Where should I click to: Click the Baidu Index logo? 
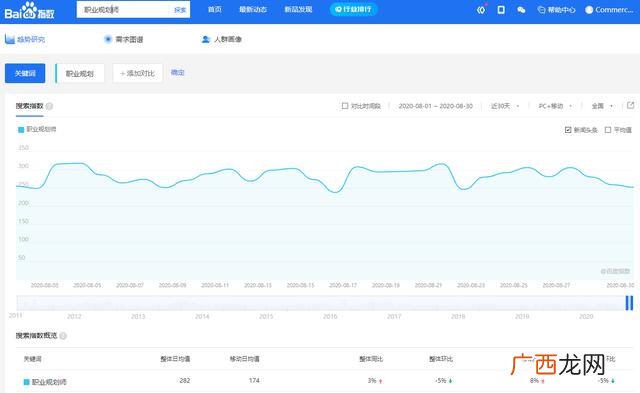[29, 11]
